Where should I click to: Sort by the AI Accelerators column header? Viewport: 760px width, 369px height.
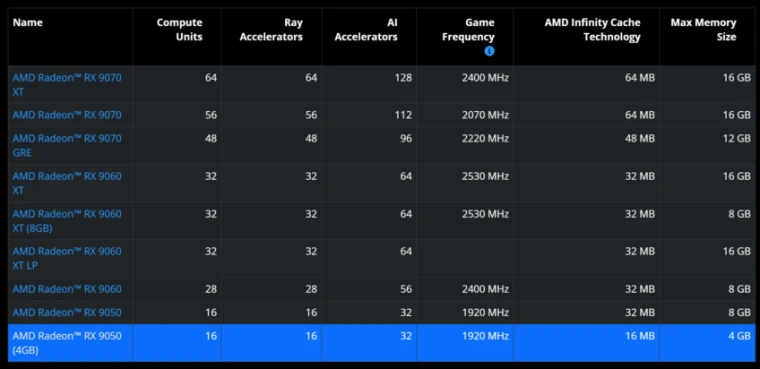[366, 30]
